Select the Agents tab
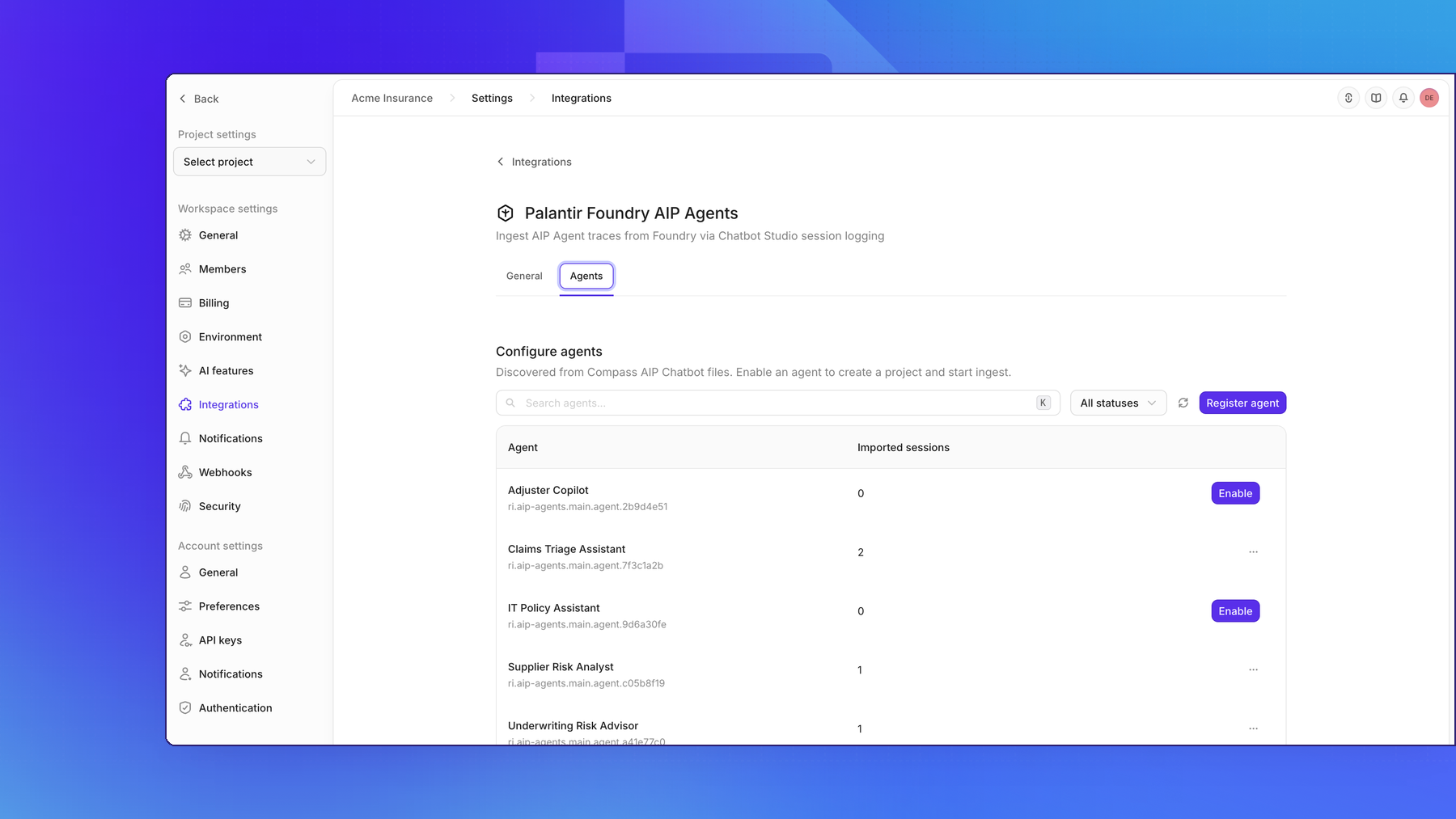The height and width of the screenshot is (819, 1456). pos(586,277)
